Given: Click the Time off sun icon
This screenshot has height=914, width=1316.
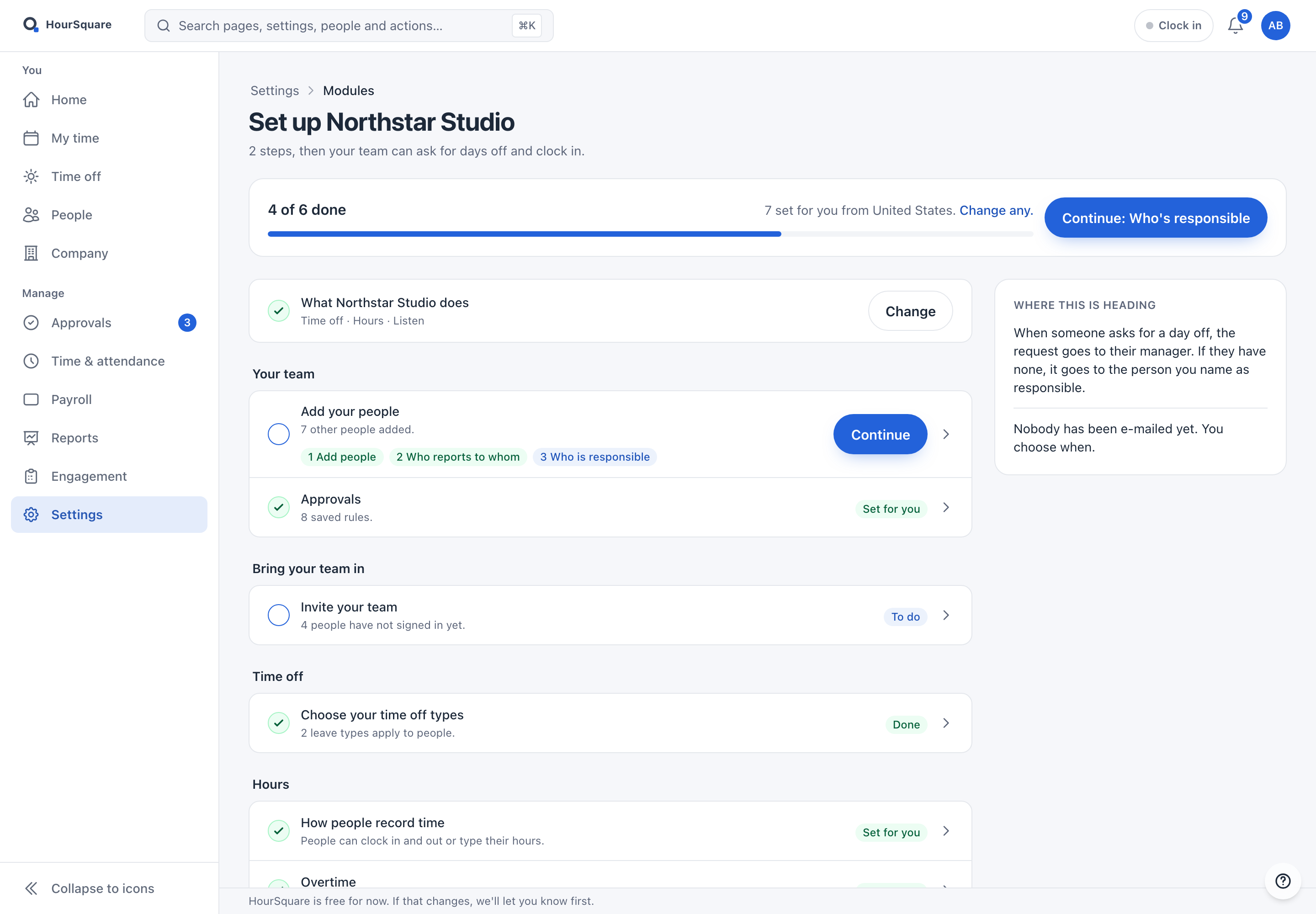Looking at the screenshot, I should [x=31, y=176].
